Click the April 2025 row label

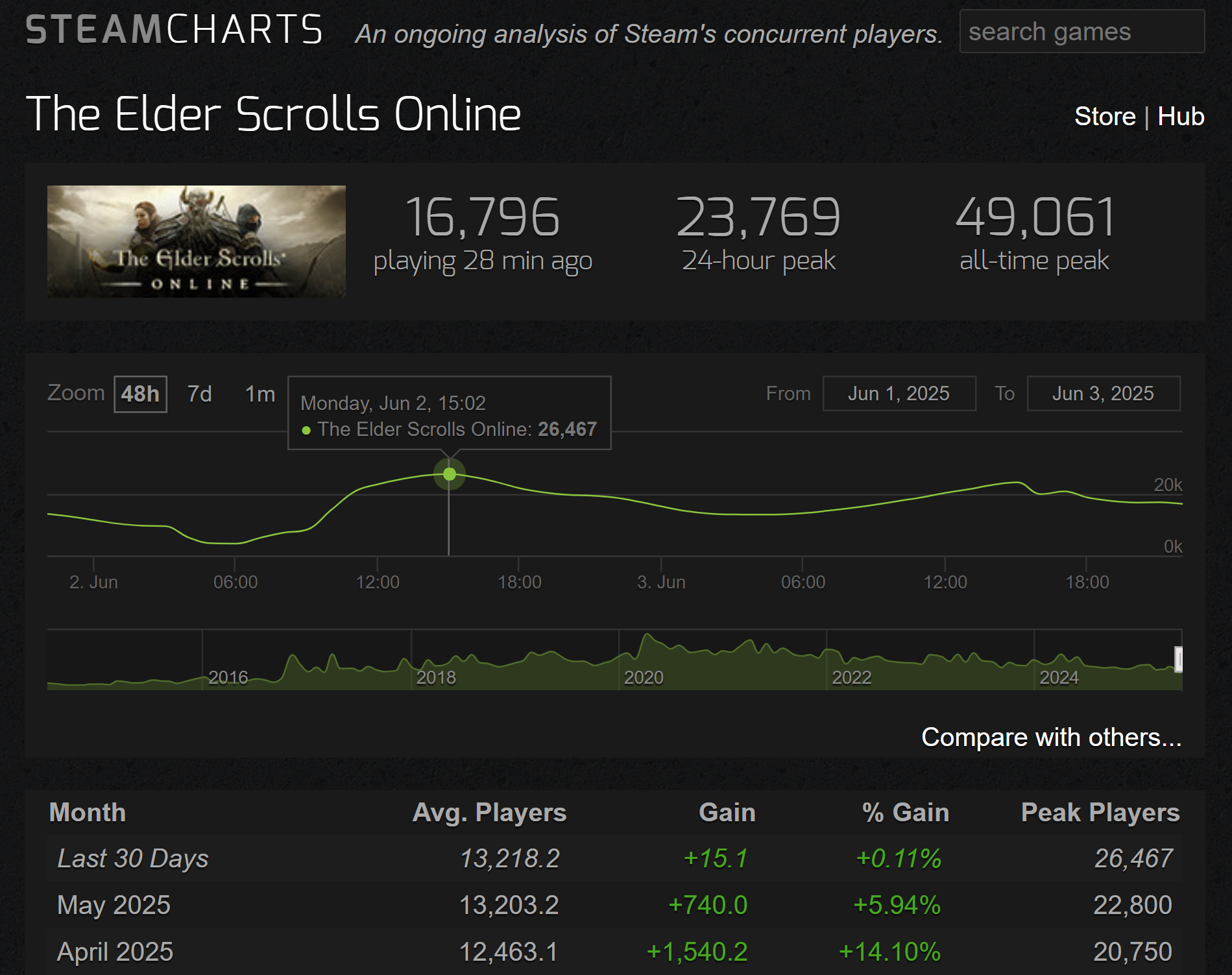click(115, 952)
